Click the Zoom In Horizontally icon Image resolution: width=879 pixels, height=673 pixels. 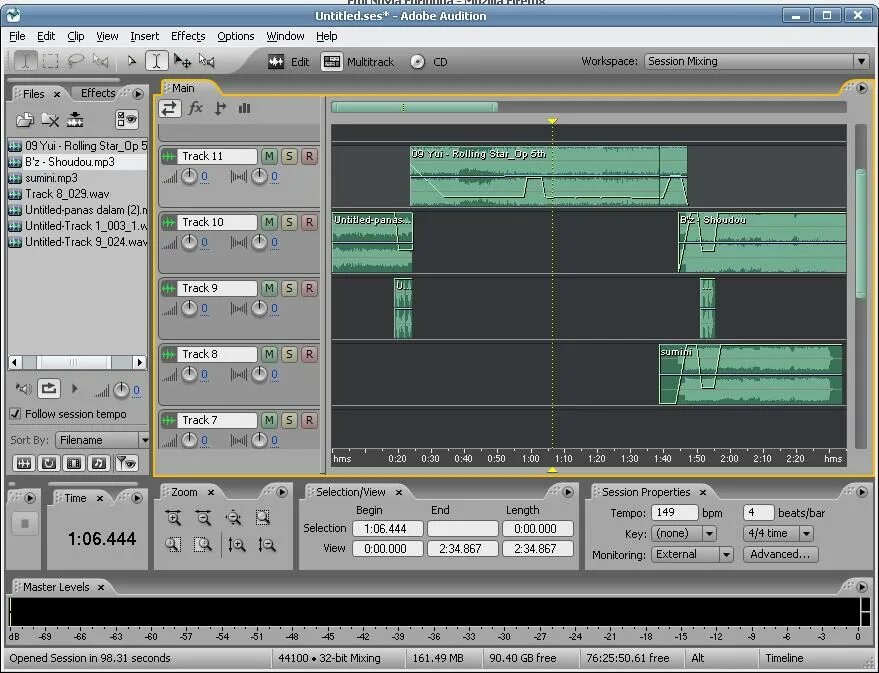(x=173, y=516)
